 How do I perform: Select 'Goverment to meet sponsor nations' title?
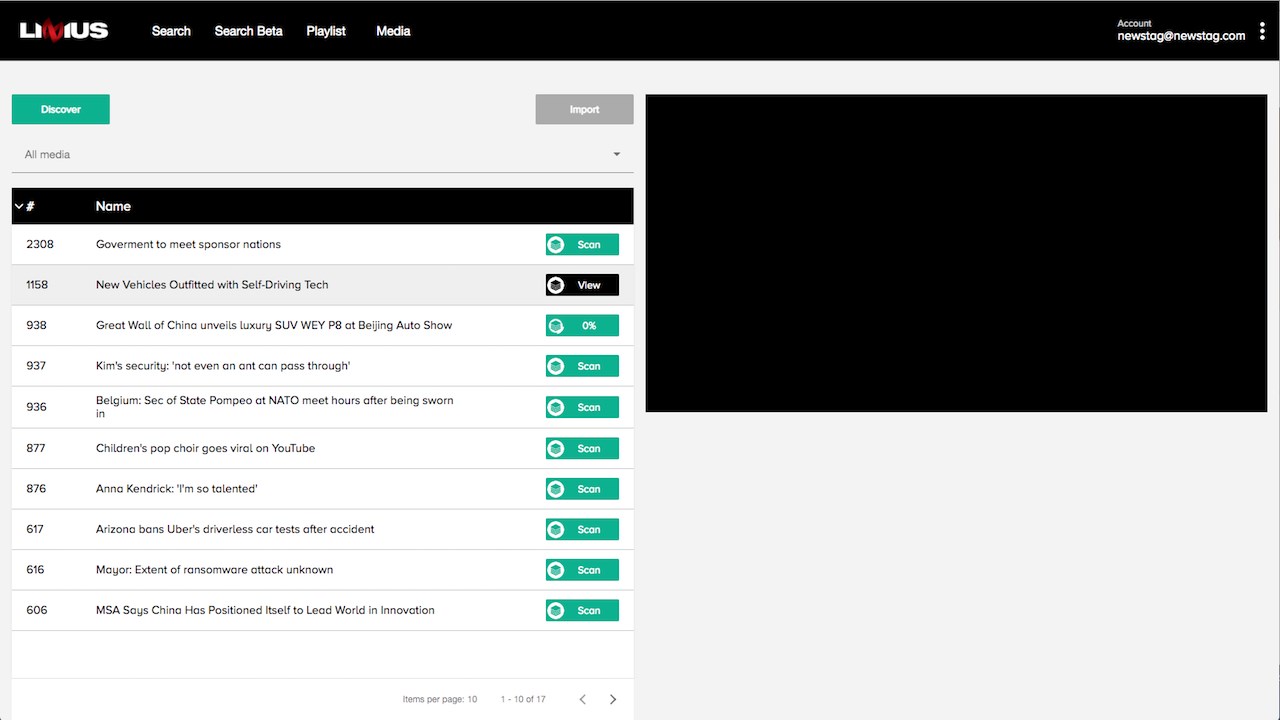click(188, 244)
